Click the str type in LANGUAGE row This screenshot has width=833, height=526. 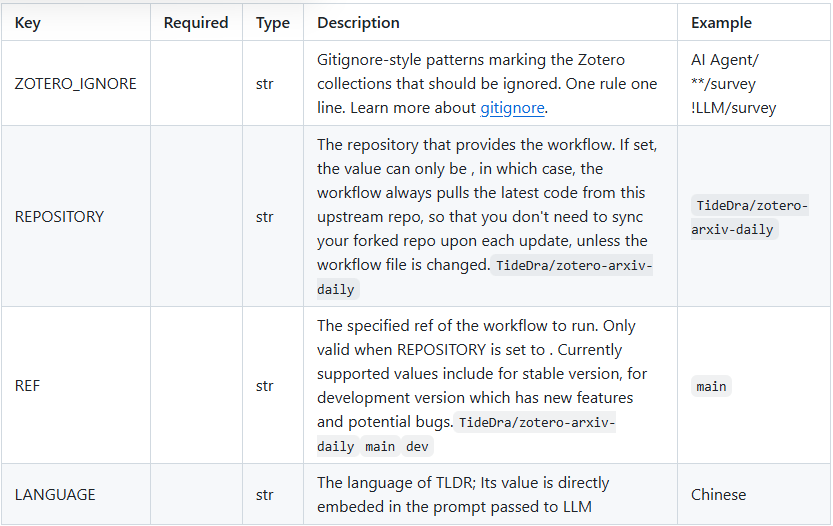click(x=265, y=494)
